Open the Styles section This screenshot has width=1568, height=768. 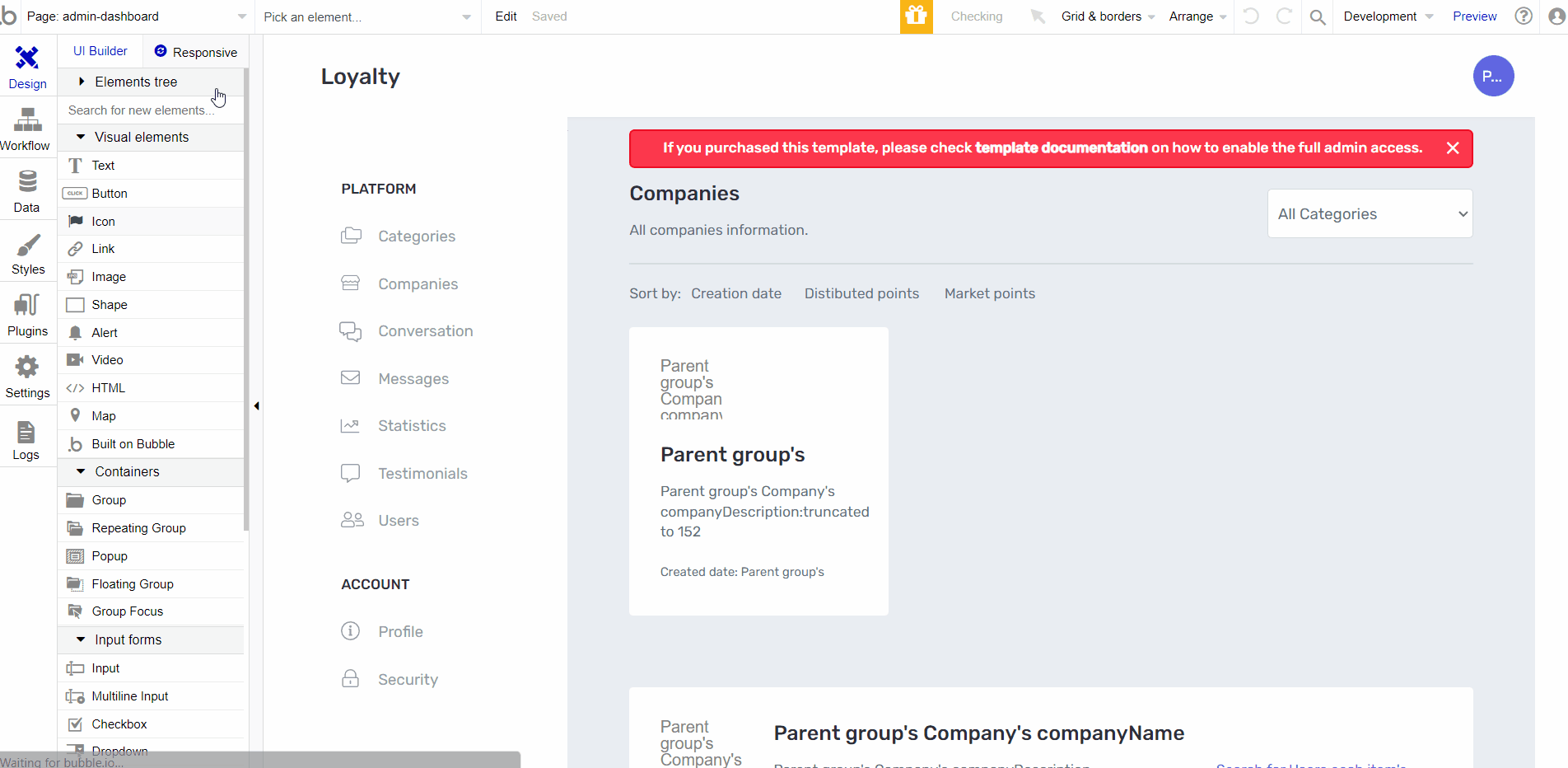(27, 253)
